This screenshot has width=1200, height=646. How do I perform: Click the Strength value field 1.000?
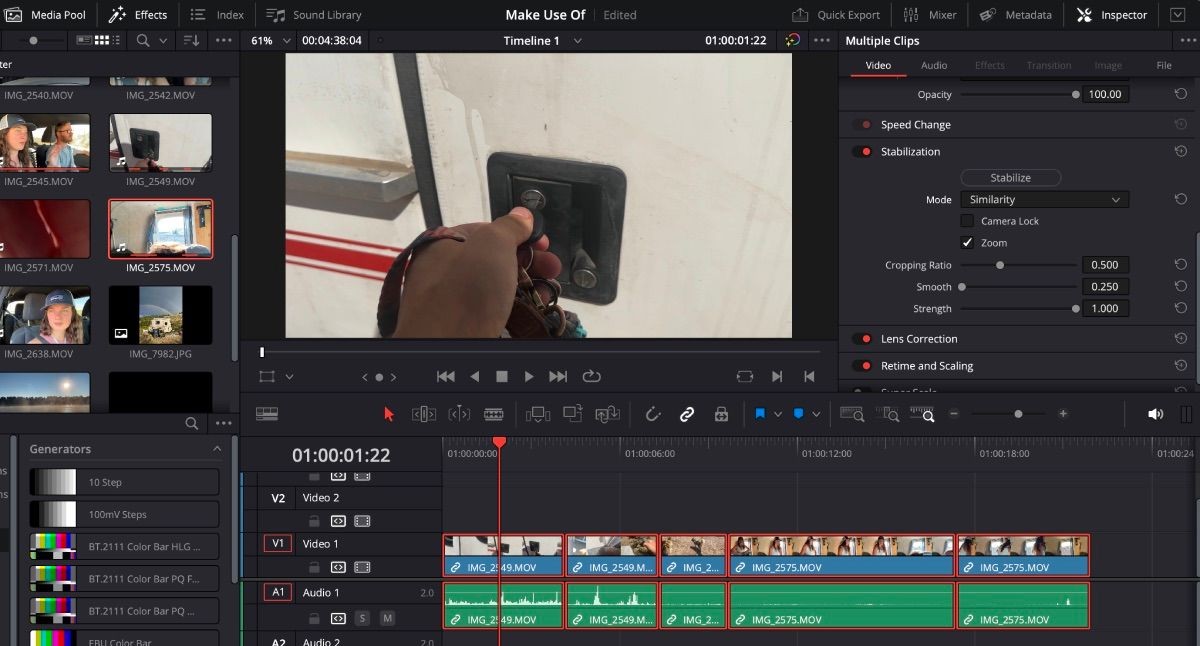tap(1105, 309)
